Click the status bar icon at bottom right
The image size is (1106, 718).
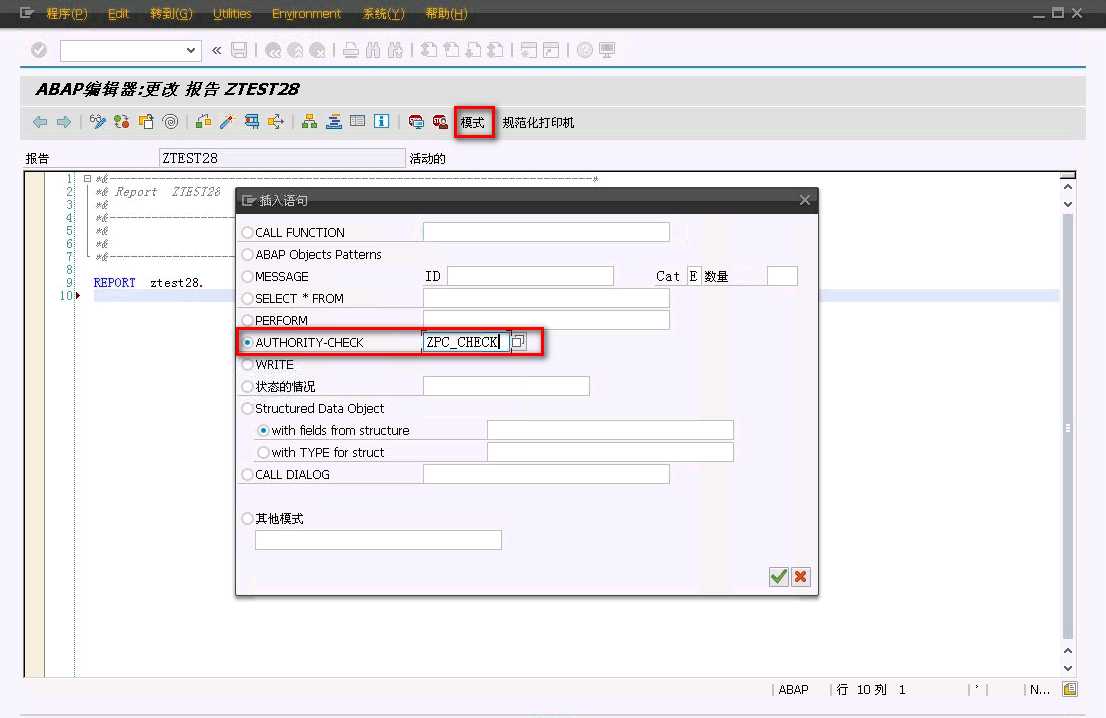[x=1070, y=689]
